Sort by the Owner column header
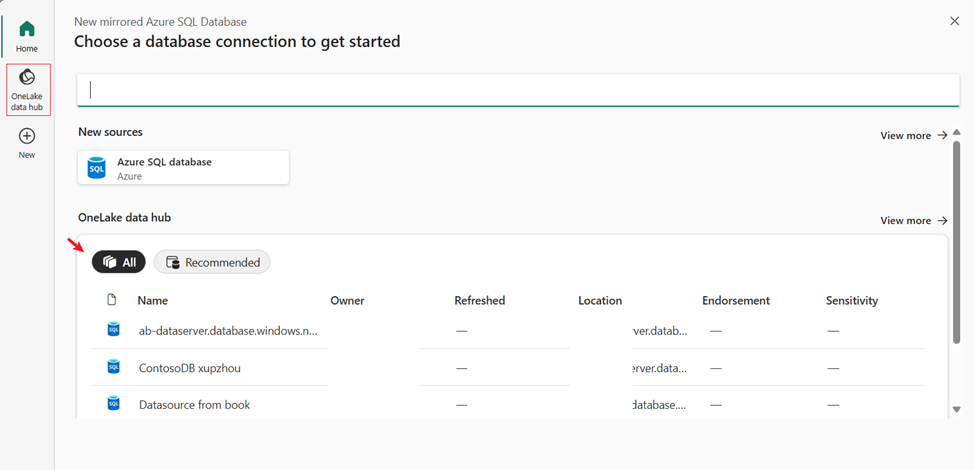The width and height of the screenshot is (975, 470). click(x=348, y=301)
